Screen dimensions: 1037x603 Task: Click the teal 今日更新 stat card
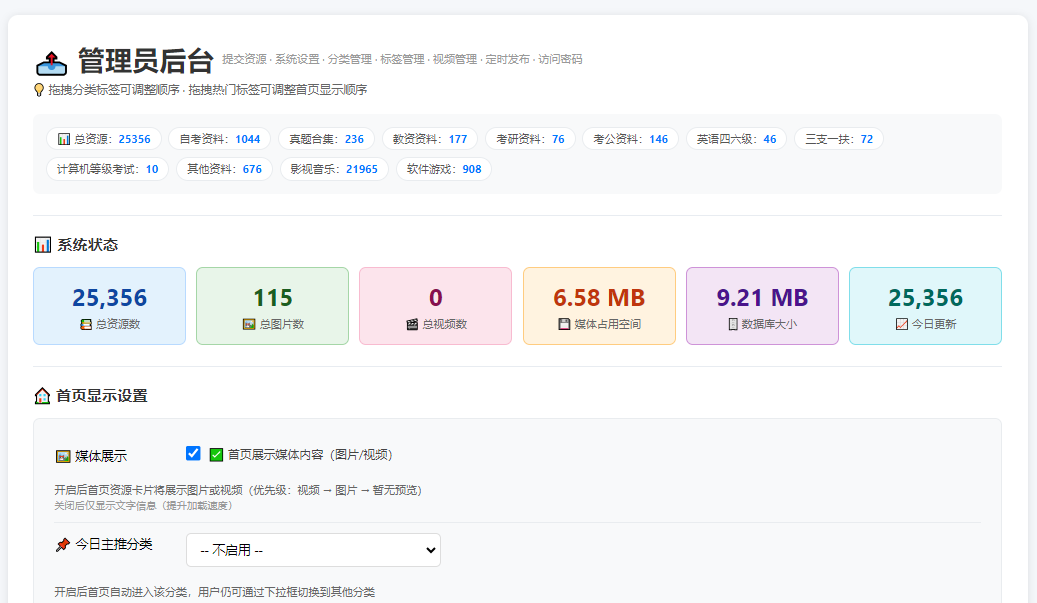tap(925, 306)
